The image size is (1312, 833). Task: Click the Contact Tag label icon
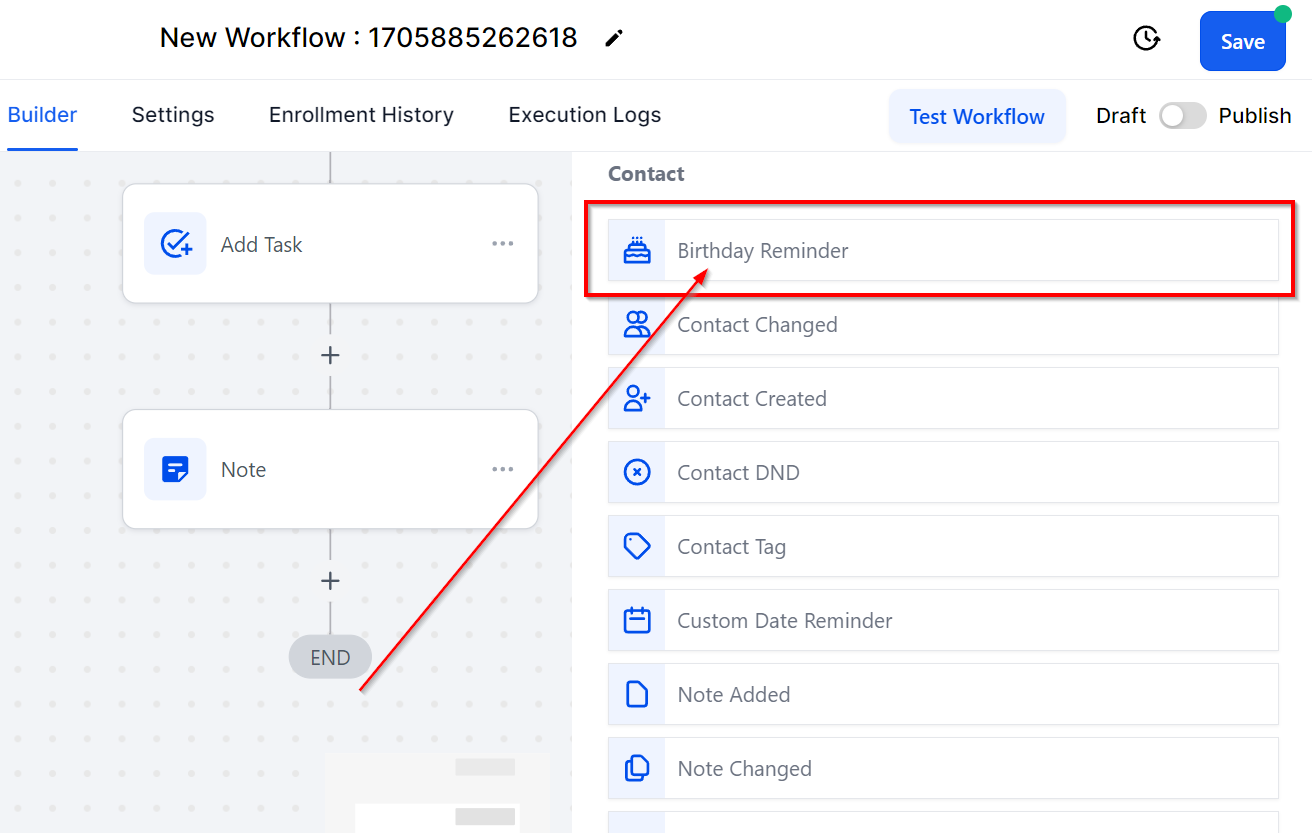[637, 546]
